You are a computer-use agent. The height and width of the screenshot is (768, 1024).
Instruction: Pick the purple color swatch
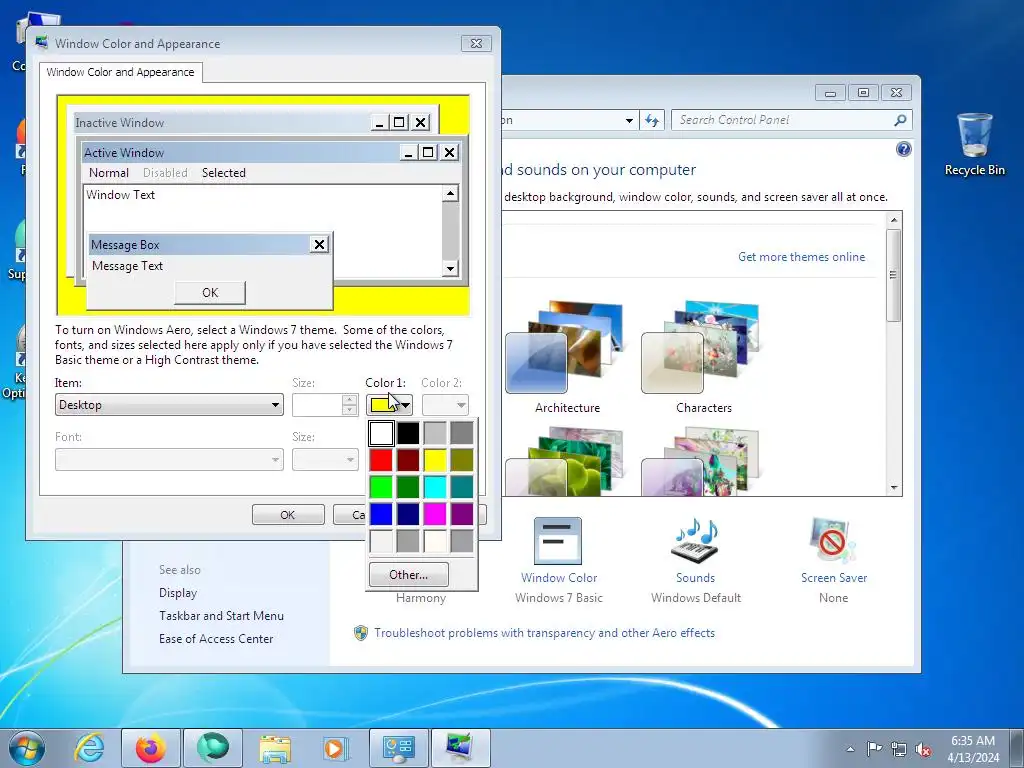pyautogui.click(x=462, y=514)
